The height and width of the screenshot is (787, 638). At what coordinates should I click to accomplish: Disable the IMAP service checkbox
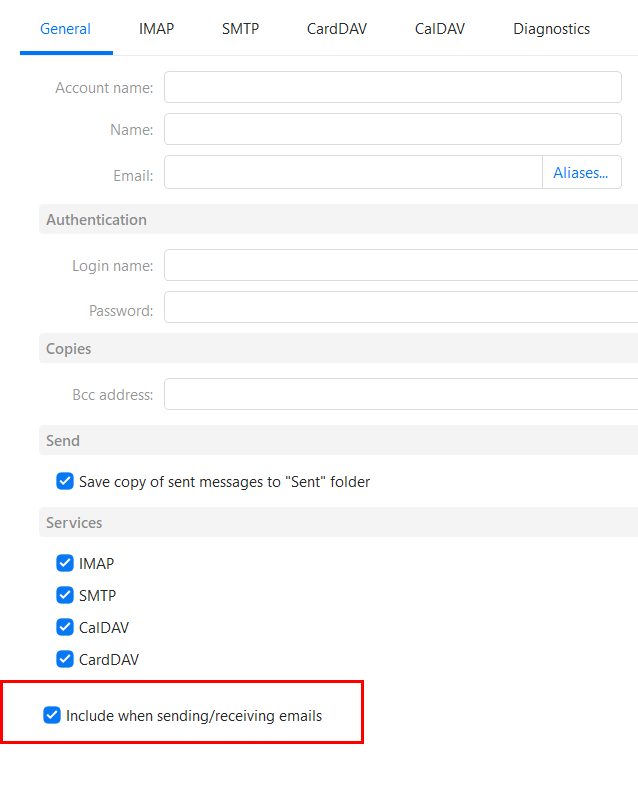[65, 563]
